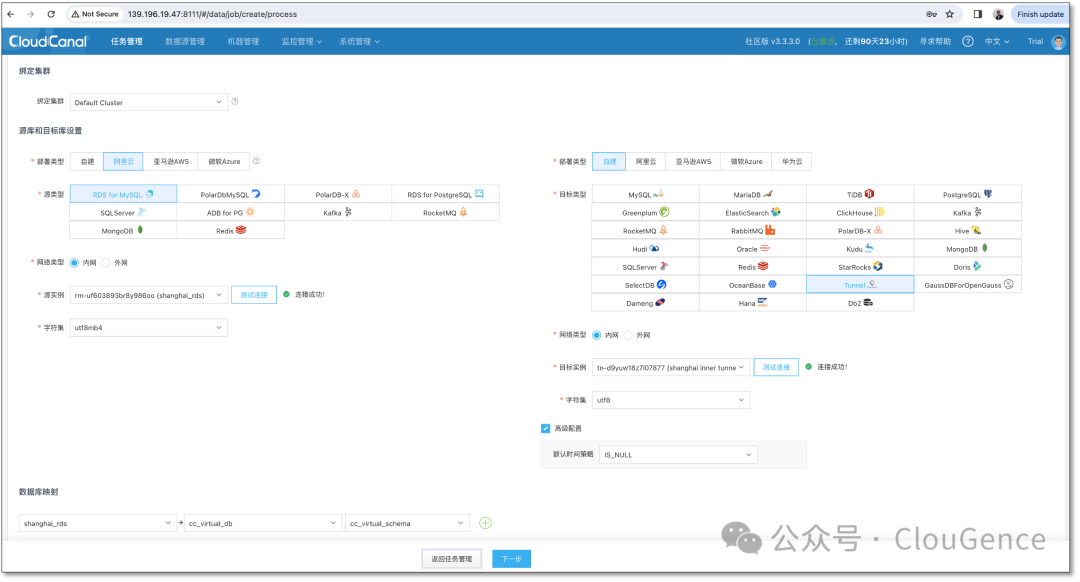Viewport: 1080px width, 582px height.
Task: Select RabbitMQ as target type
Action: [753, 230]
